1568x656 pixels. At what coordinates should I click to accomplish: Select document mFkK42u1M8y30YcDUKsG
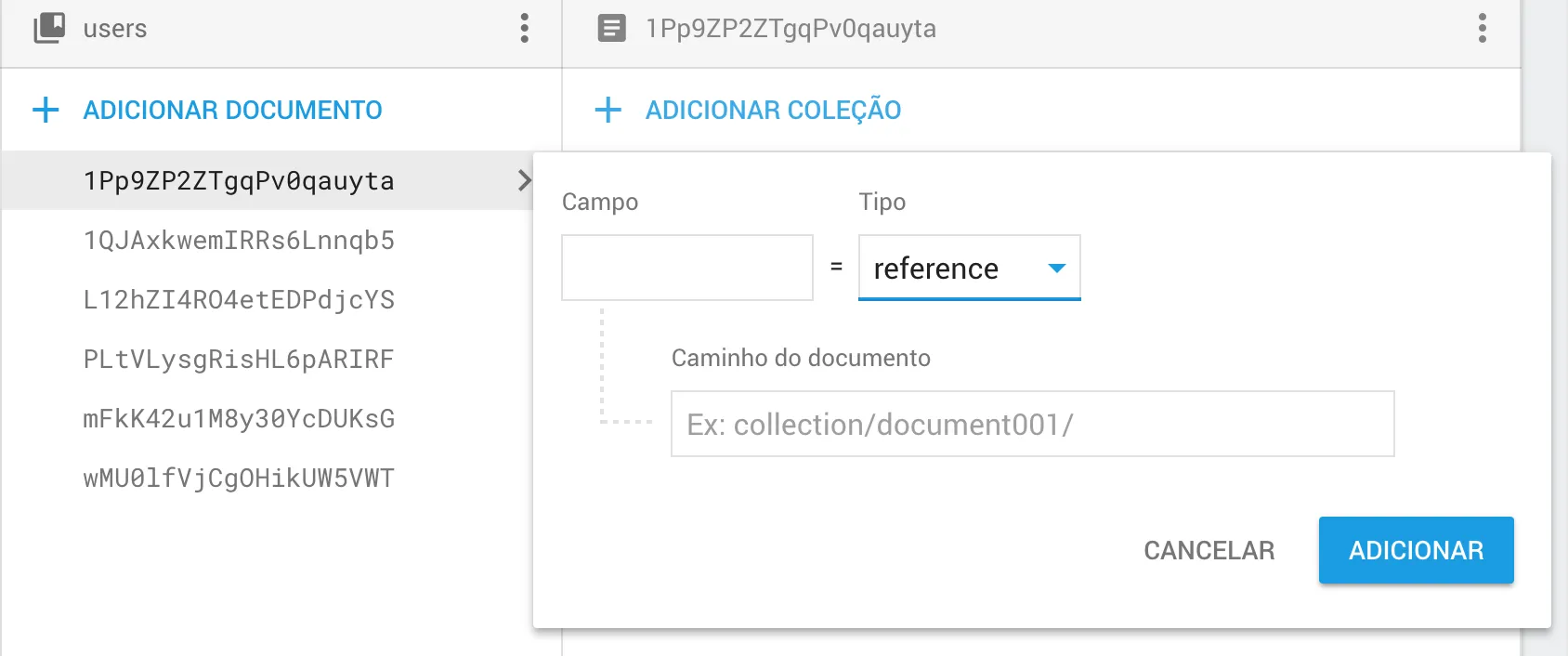coord(239,419)
